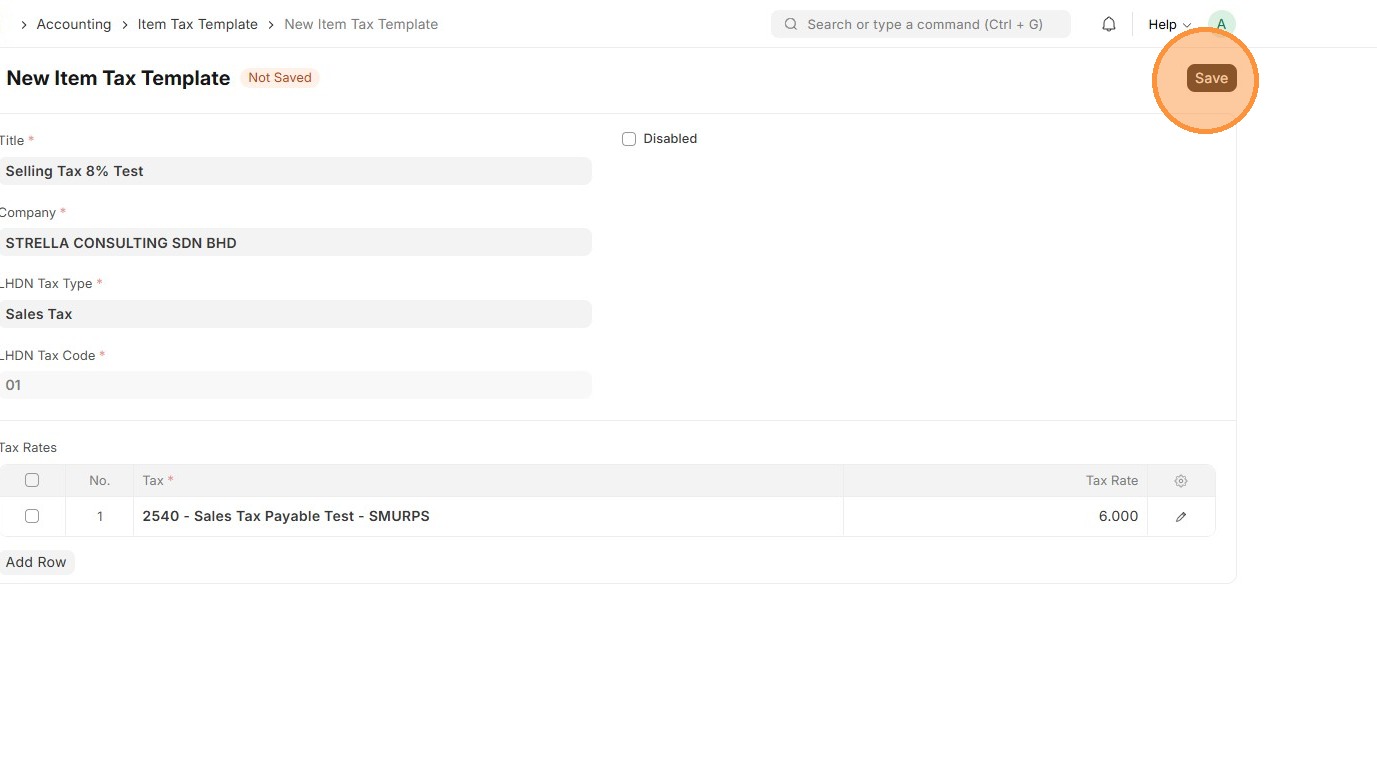
Task: Select the Sales Tax Payable Test account cell
Action: tap(487, 517)
